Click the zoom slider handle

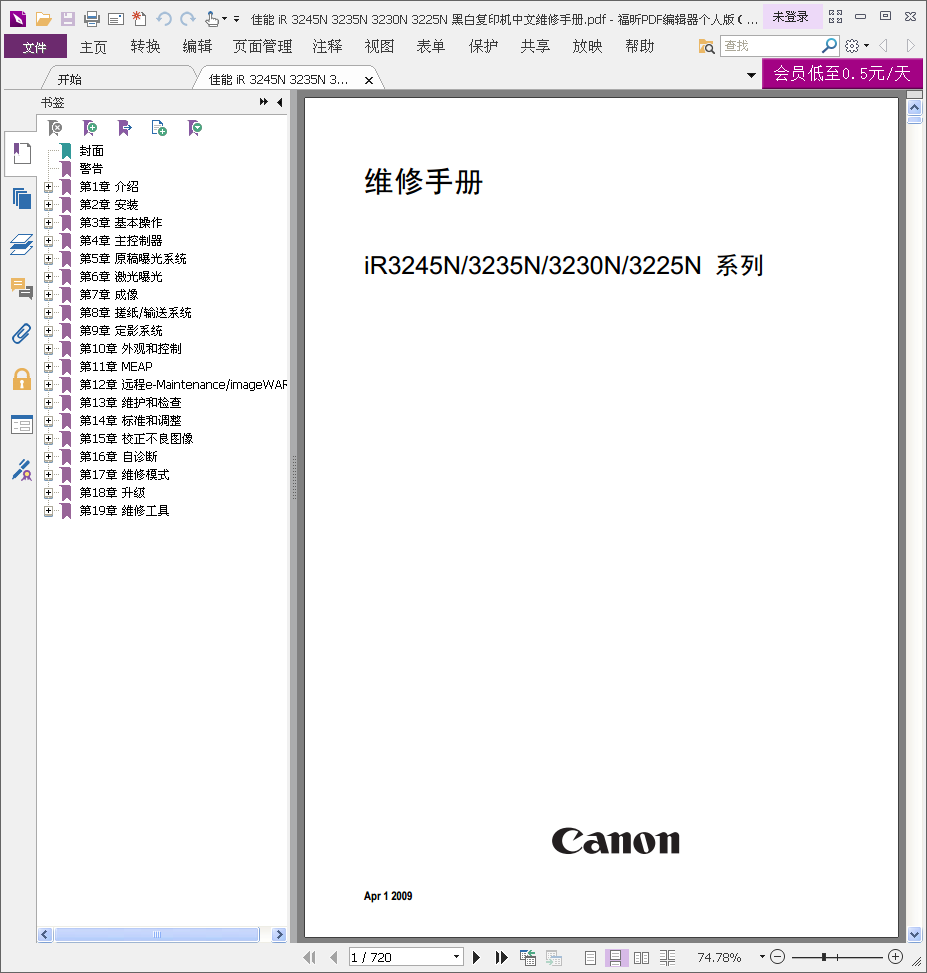coord(824,957)
